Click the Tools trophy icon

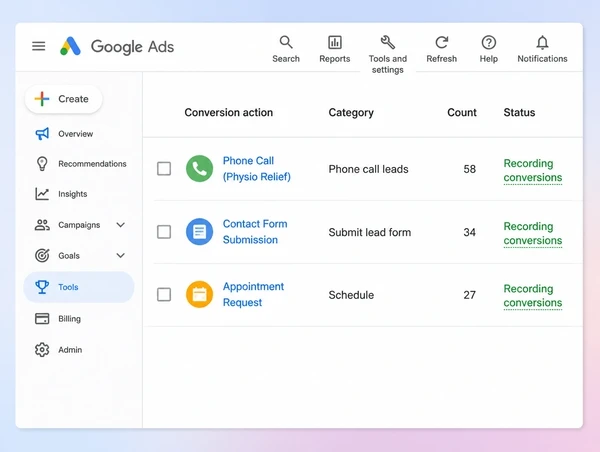(42, 287)
